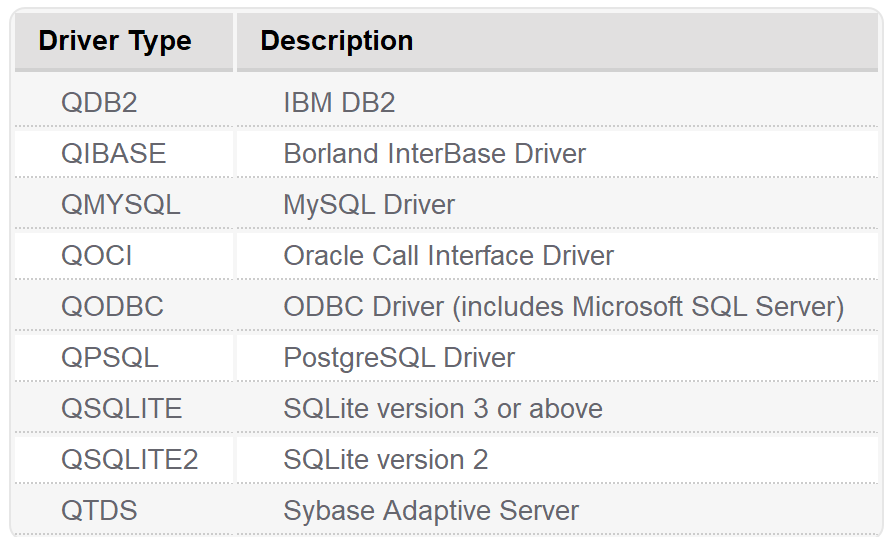The height and width of the screenshot is (537, 892).
Task: Click SQLite version 3 or above text
Action: point(443,408)
